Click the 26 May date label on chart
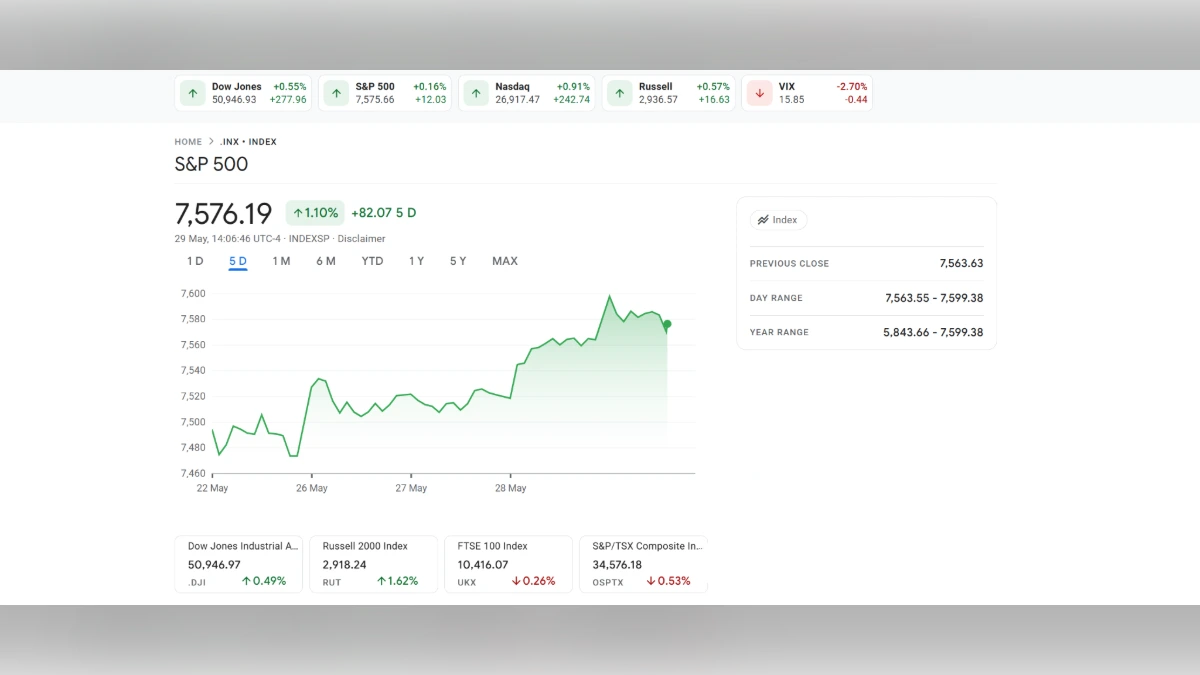The height and width of the screenshot is (675, 1200). point(312,488)
